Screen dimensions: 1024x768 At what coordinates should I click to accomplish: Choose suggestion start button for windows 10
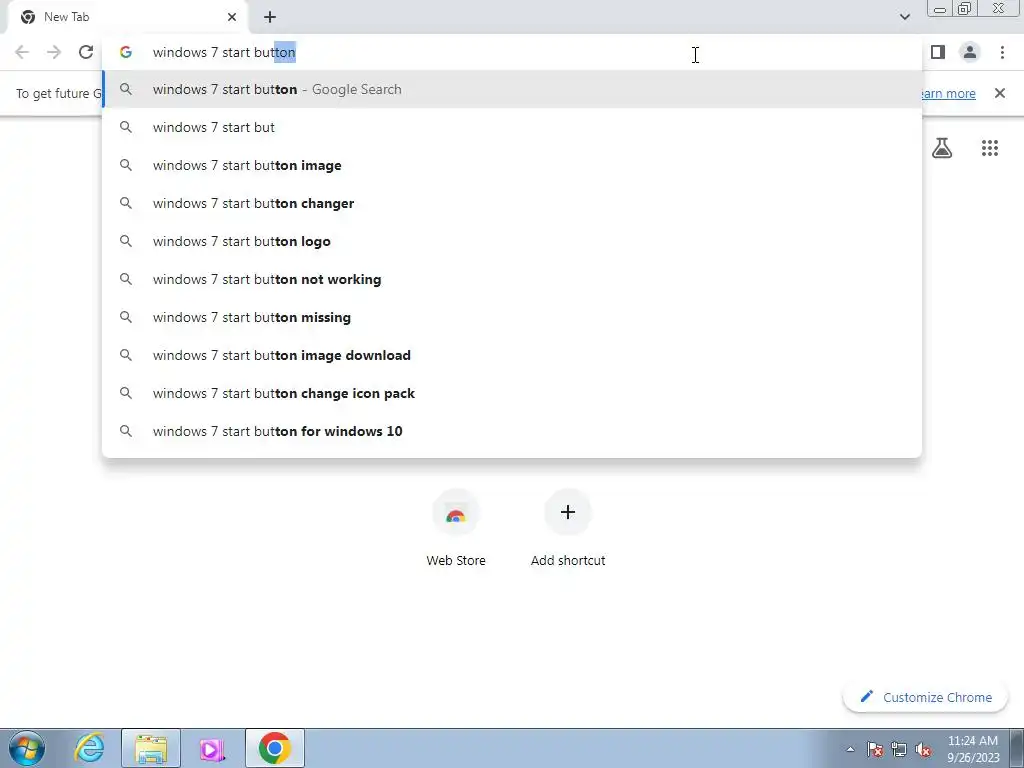(x=512, y=431)
